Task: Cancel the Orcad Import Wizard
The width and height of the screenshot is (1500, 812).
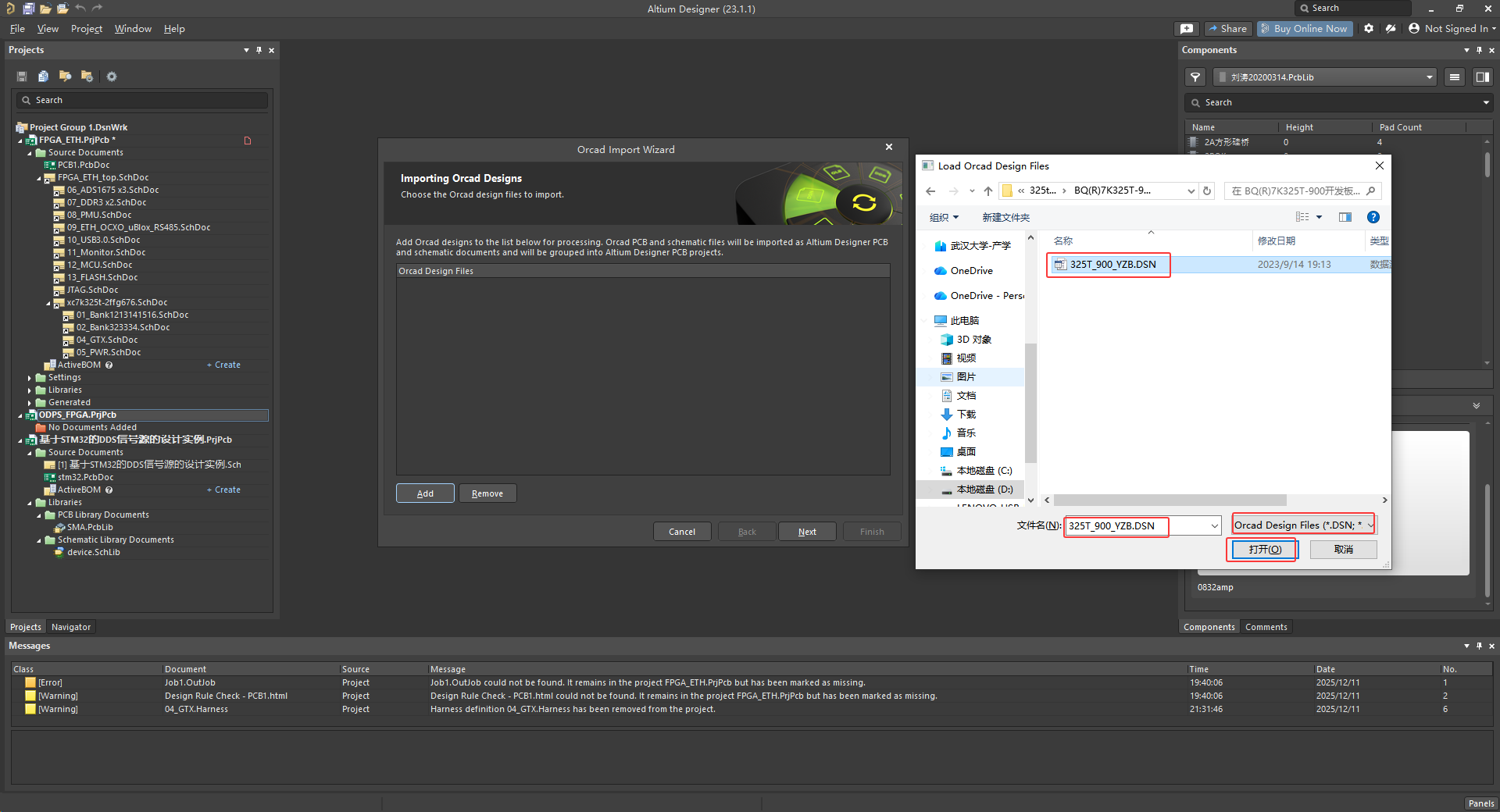Action: click(682, 532)
